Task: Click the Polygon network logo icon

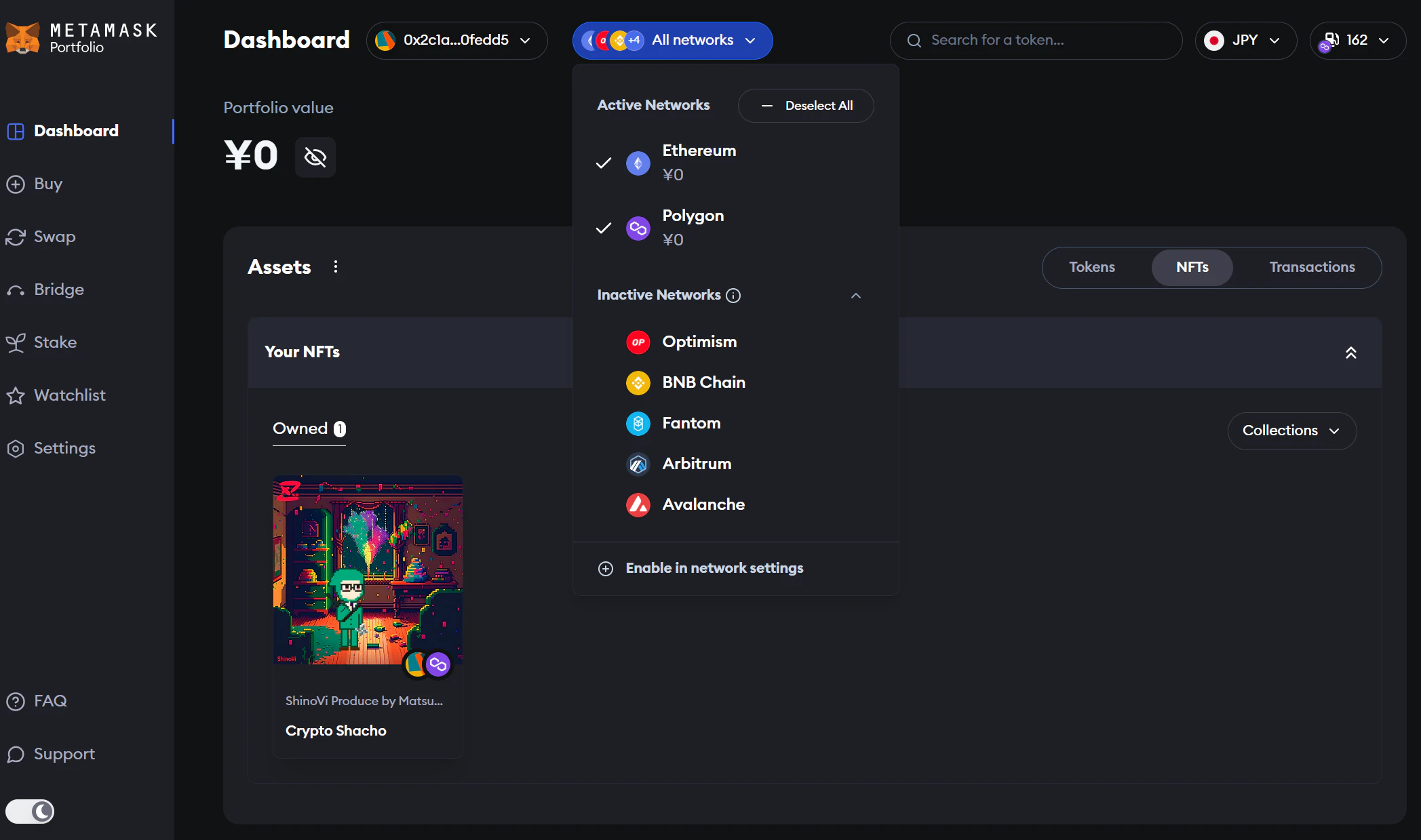Action: (x=638, y=228)
